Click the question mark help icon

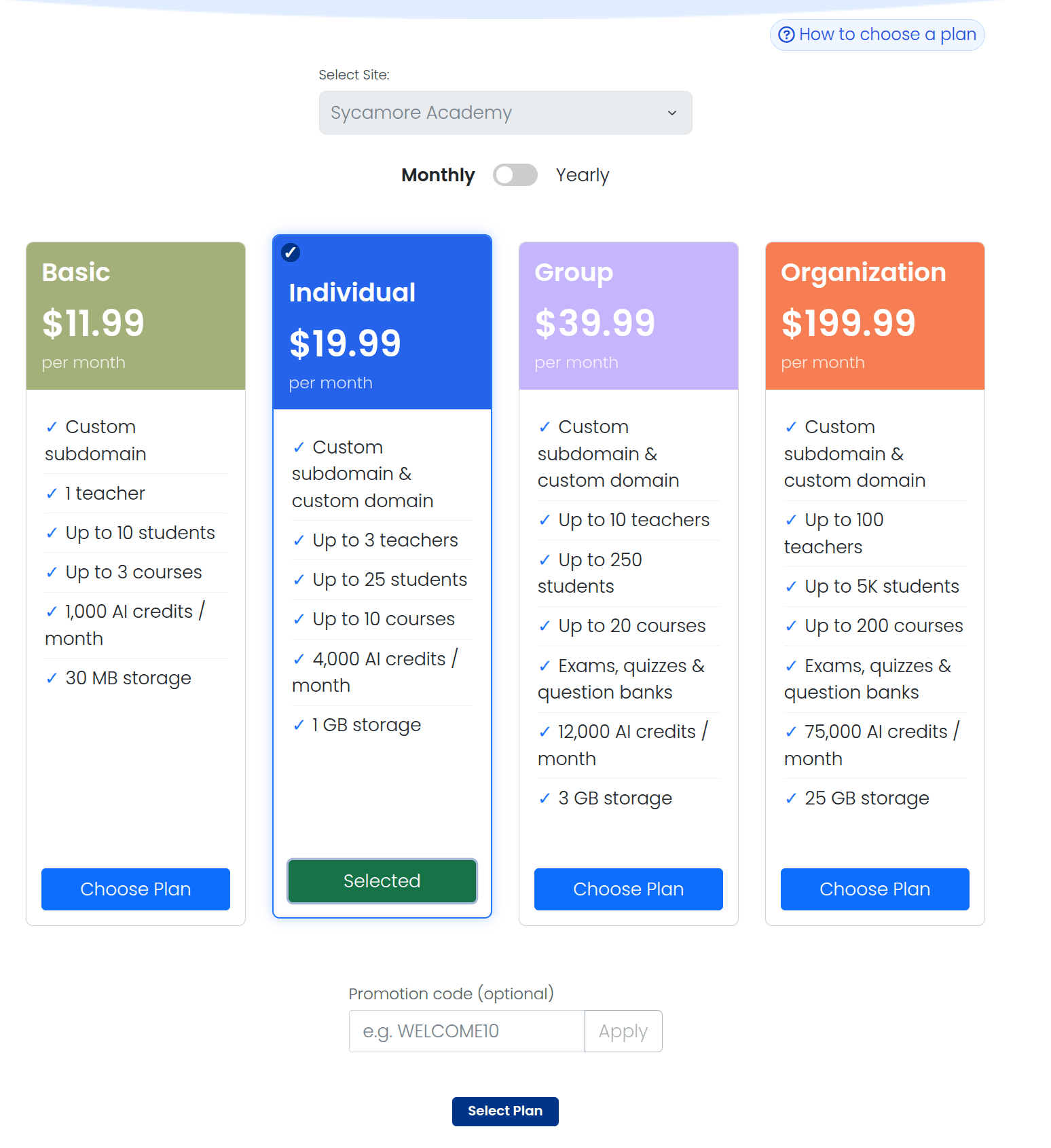pyautogui.click(x=786, y=35)
